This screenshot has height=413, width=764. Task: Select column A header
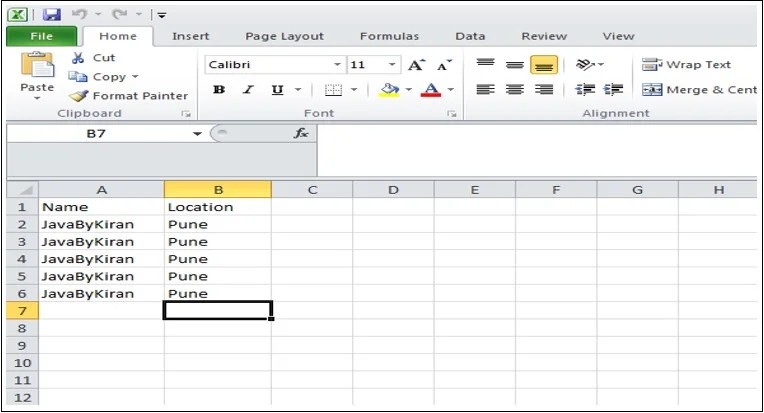[101, 189]
